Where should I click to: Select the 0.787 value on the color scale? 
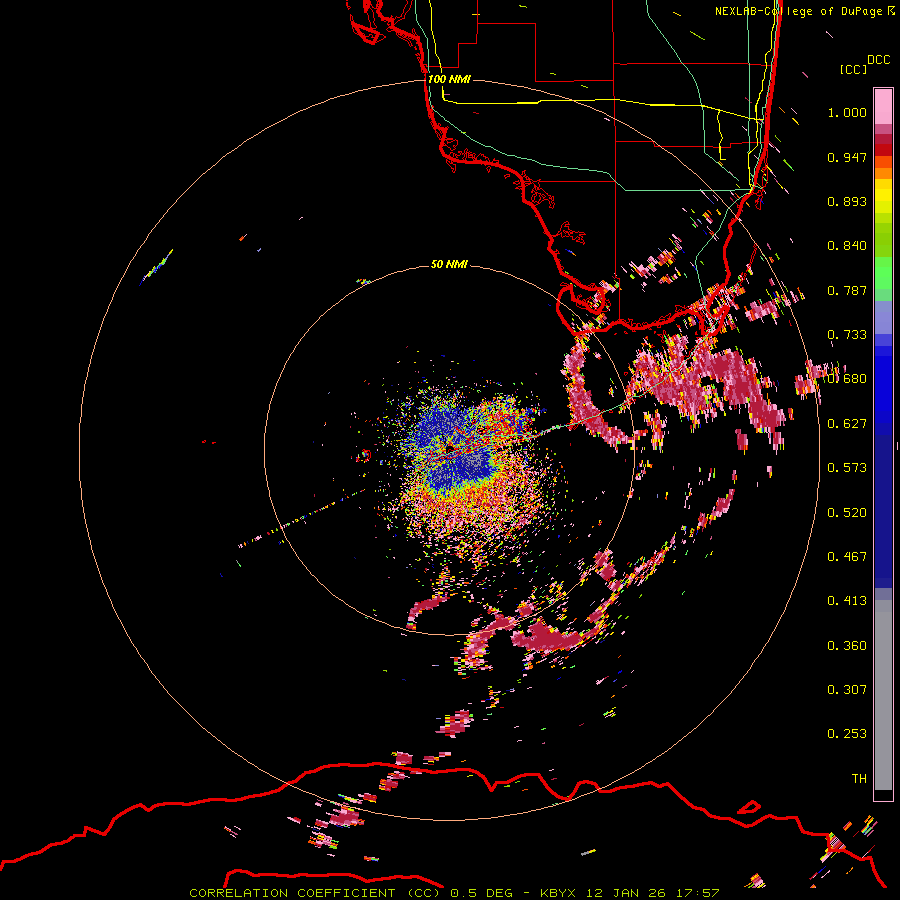(x=847, y=290)
